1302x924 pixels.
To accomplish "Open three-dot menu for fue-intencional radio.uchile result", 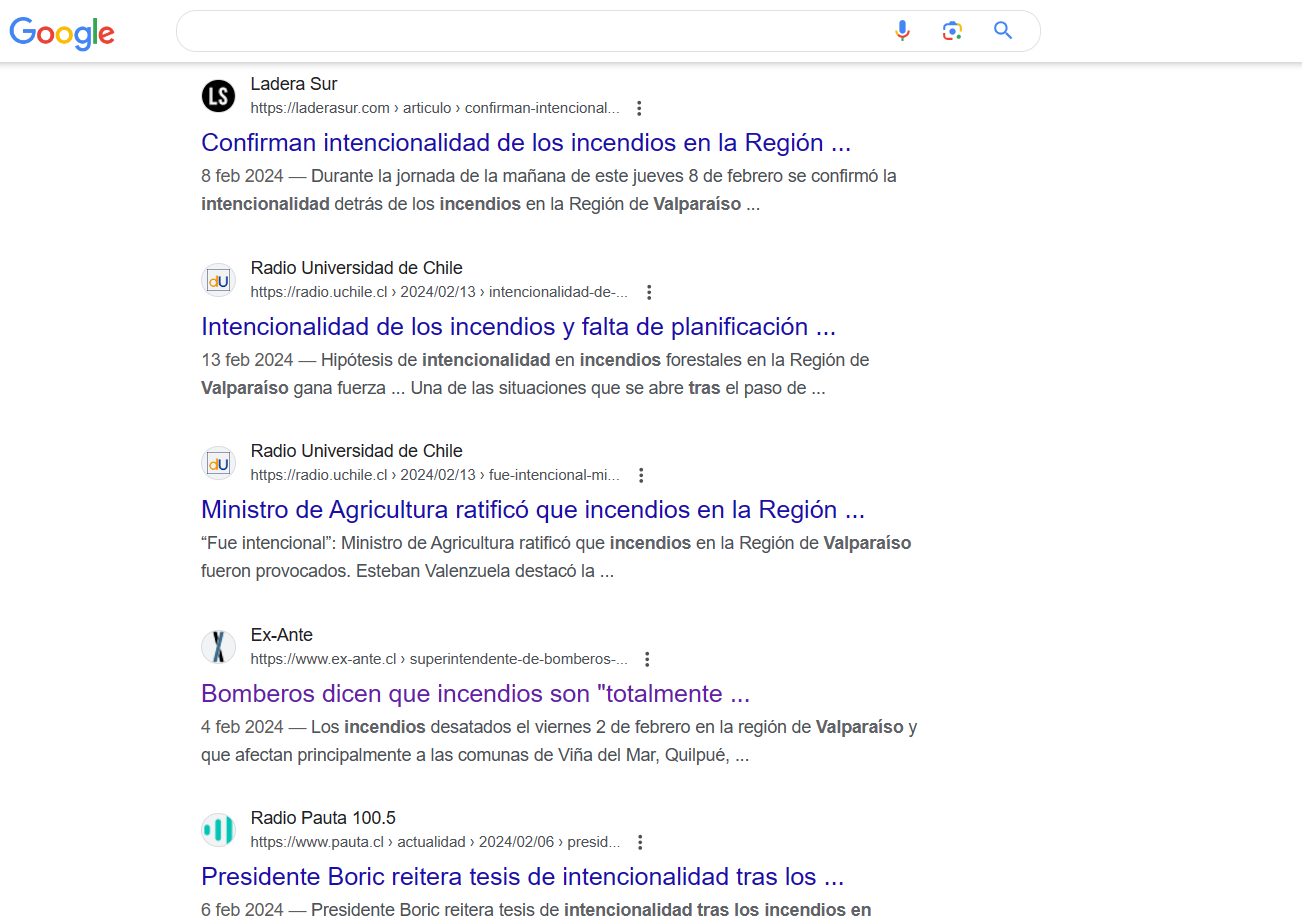I will (642, 475).
